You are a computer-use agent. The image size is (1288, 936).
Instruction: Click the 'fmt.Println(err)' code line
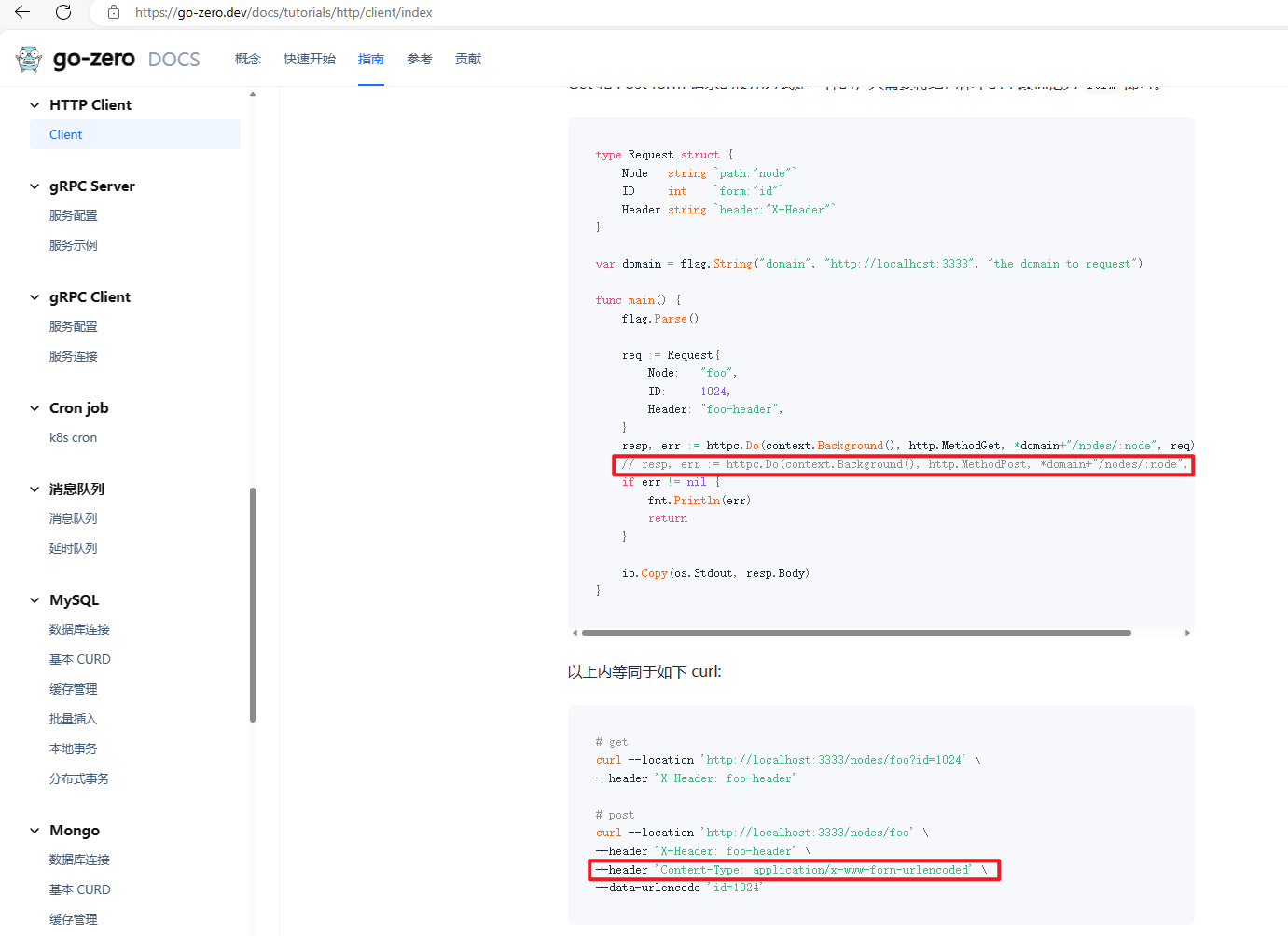pos(699,501)
